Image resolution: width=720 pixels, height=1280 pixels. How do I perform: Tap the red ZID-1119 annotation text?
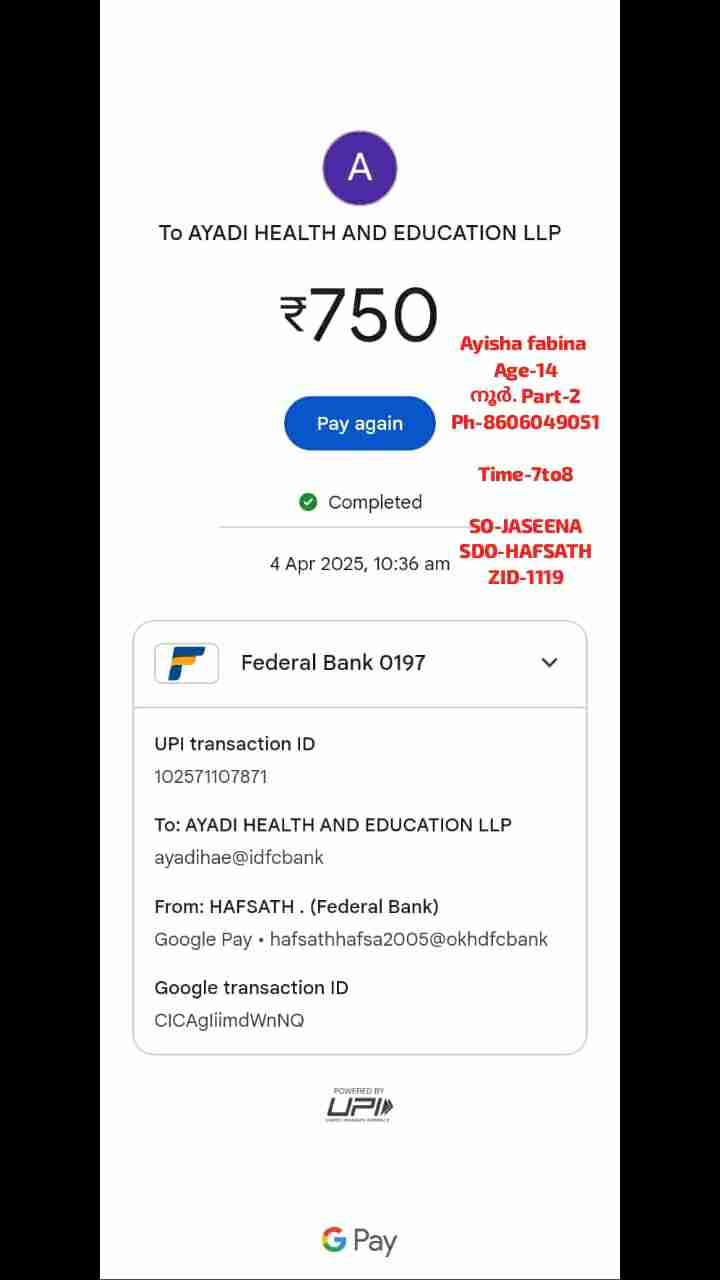click(525, 577)
